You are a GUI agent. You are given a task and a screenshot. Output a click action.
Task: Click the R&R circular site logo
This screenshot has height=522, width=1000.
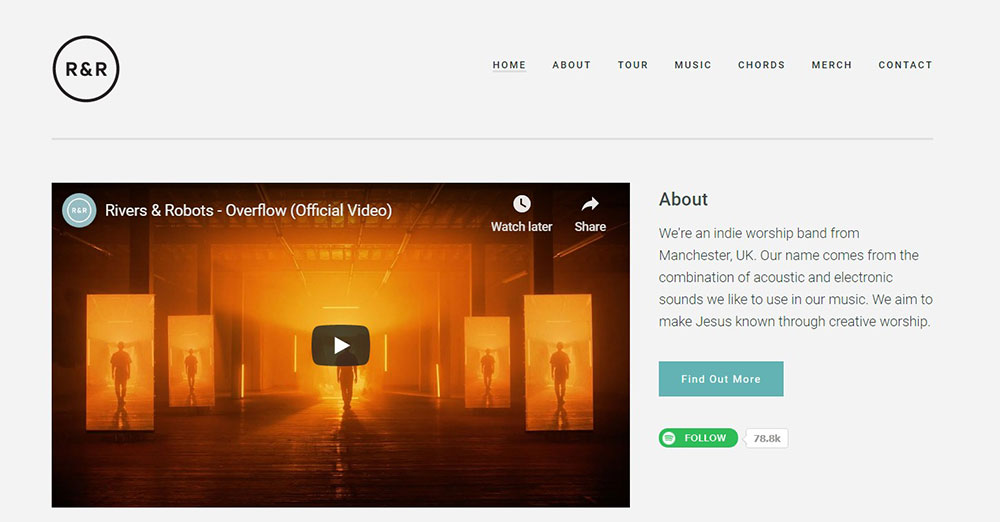click(85, 69)
